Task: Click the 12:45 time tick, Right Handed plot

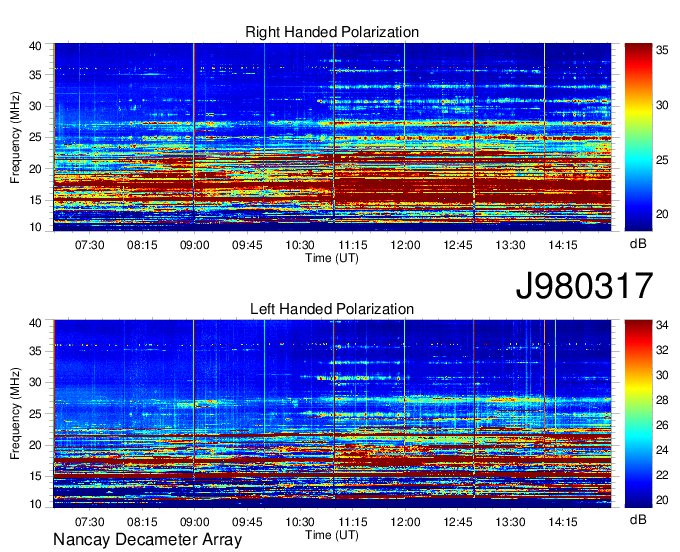Action: click(x=458, y=245)
